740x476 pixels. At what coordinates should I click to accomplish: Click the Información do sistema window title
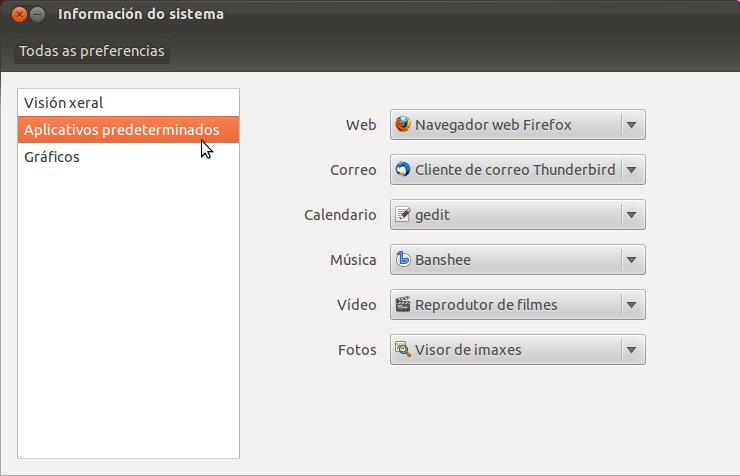pos(141,14)
